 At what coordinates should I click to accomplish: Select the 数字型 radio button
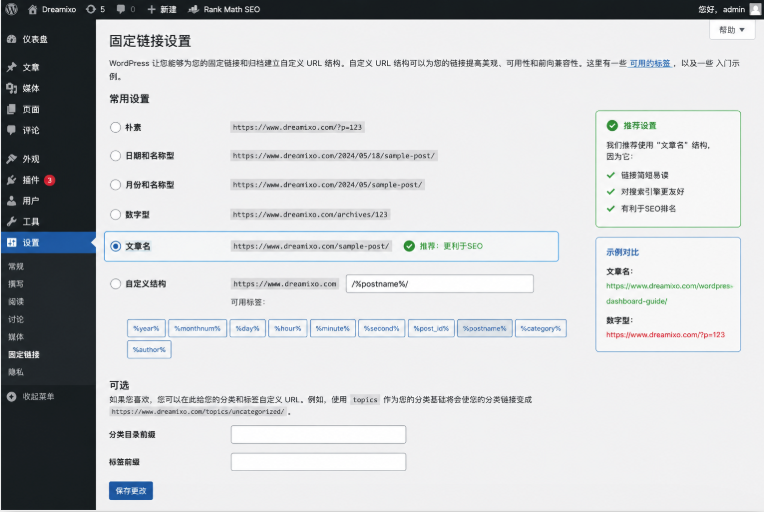115,214
